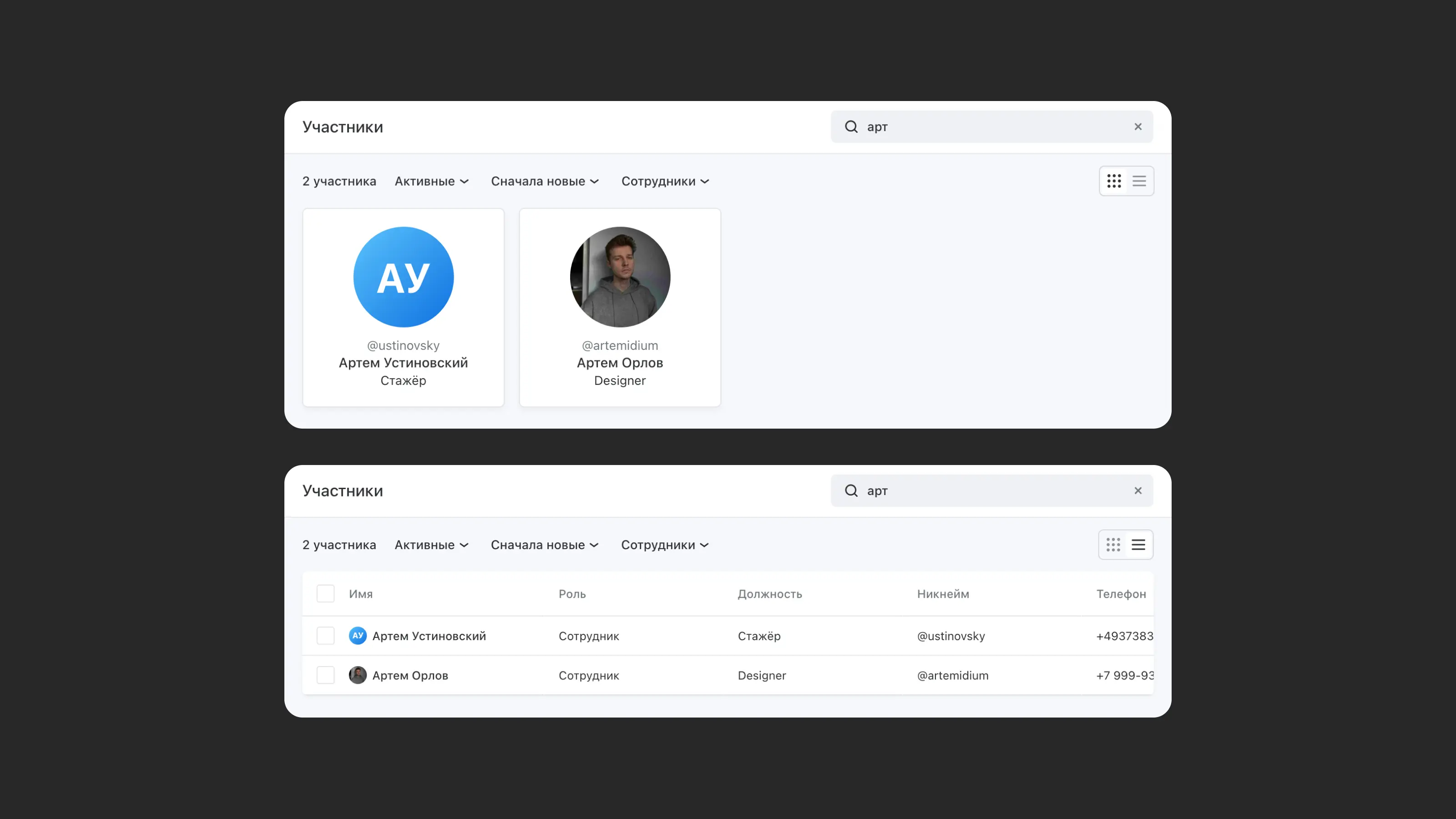The width and height of the screenshot is (1456, 819).
Task: Click grid view icon in bottom panel
Action: point(1113,544)
